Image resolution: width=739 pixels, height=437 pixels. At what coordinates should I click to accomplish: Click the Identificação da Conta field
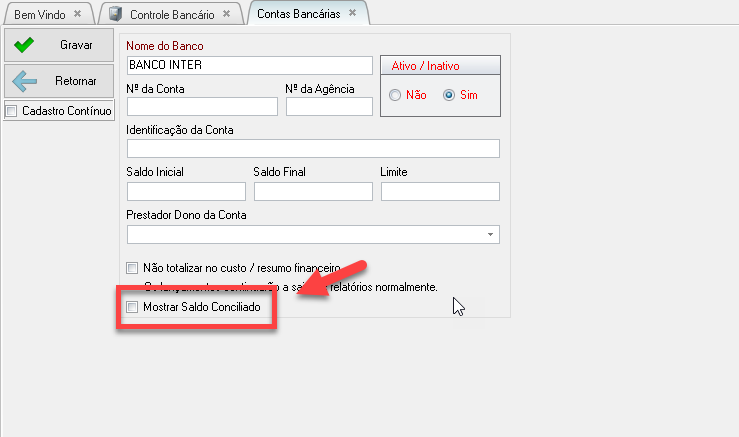313,149
